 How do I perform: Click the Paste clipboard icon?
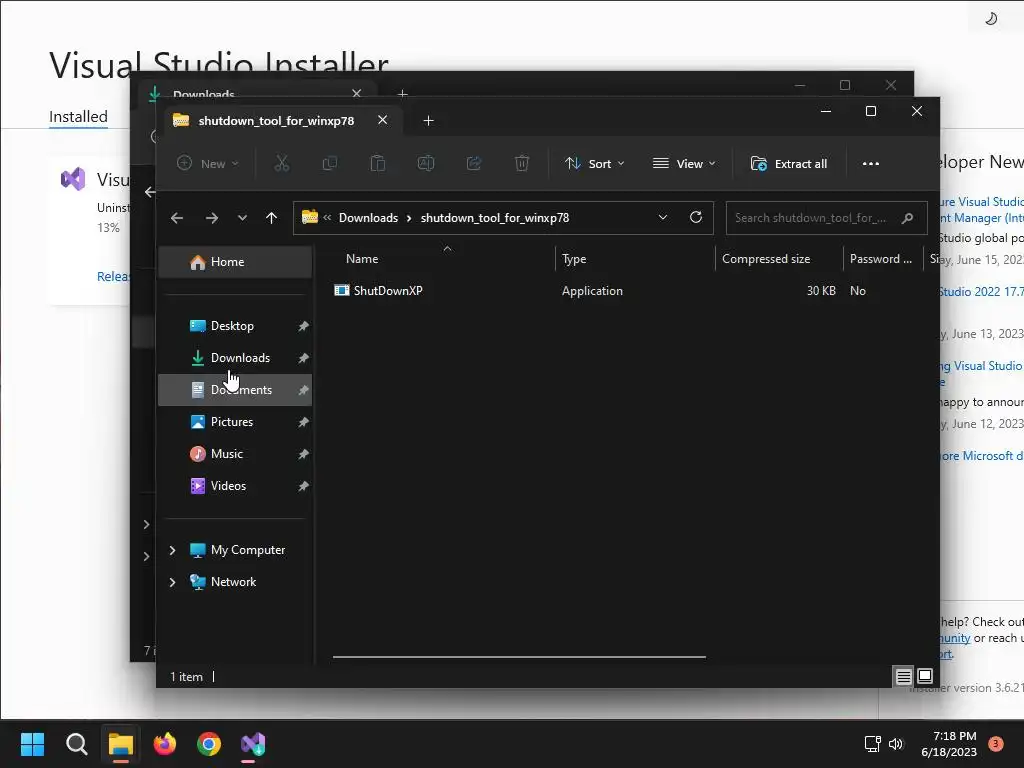tap(377, 163)
